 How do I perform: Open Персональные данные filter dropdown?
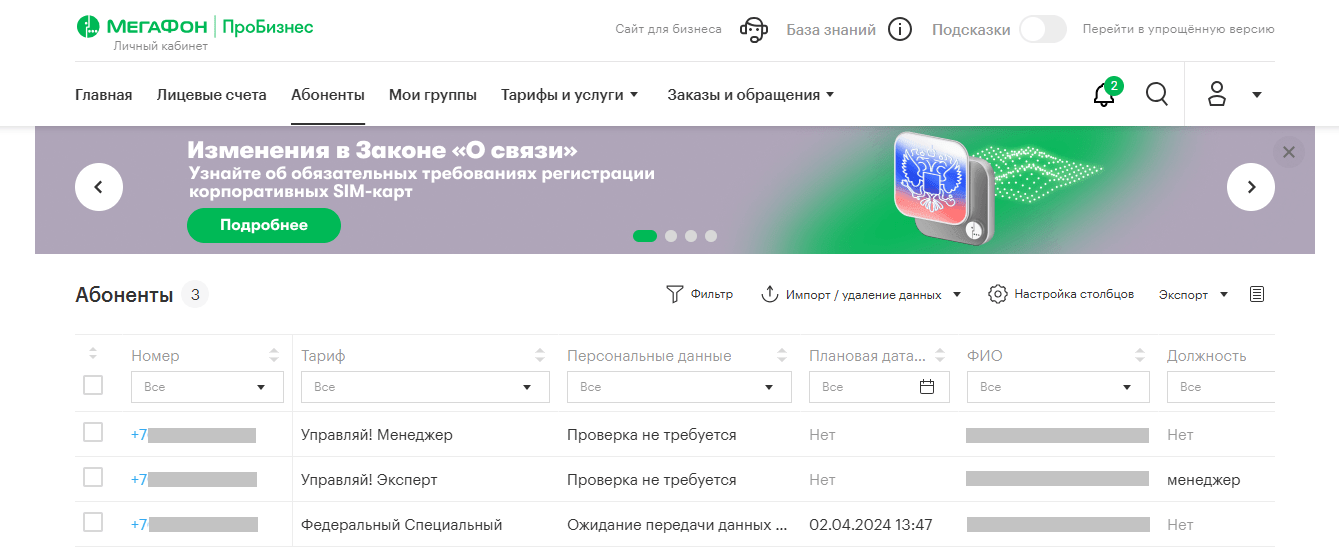point(679,387)
